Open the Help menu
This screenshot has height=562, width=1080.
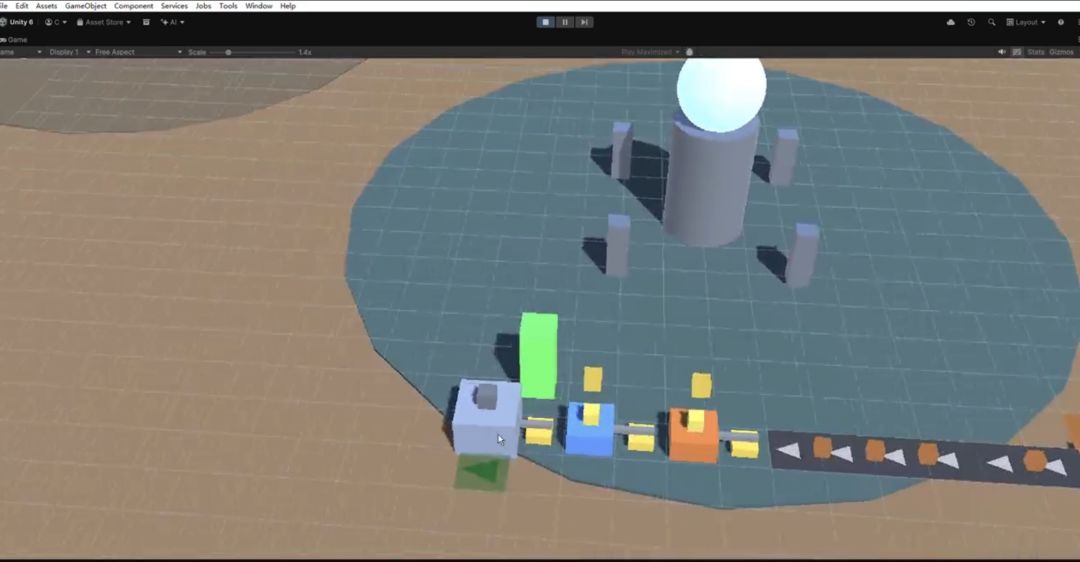(x=288, y=6)
